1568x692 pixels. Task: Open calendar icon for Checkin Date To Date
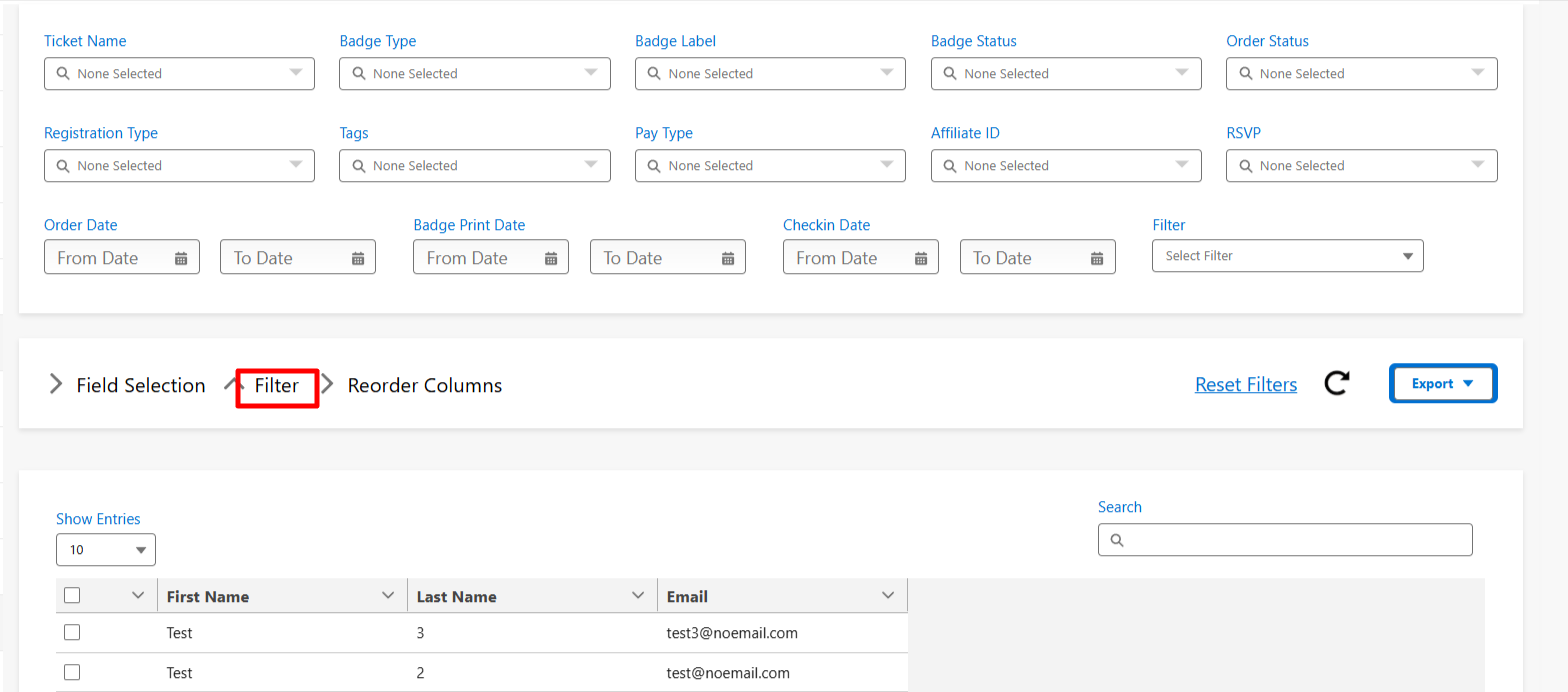[x=1097, y=258]
